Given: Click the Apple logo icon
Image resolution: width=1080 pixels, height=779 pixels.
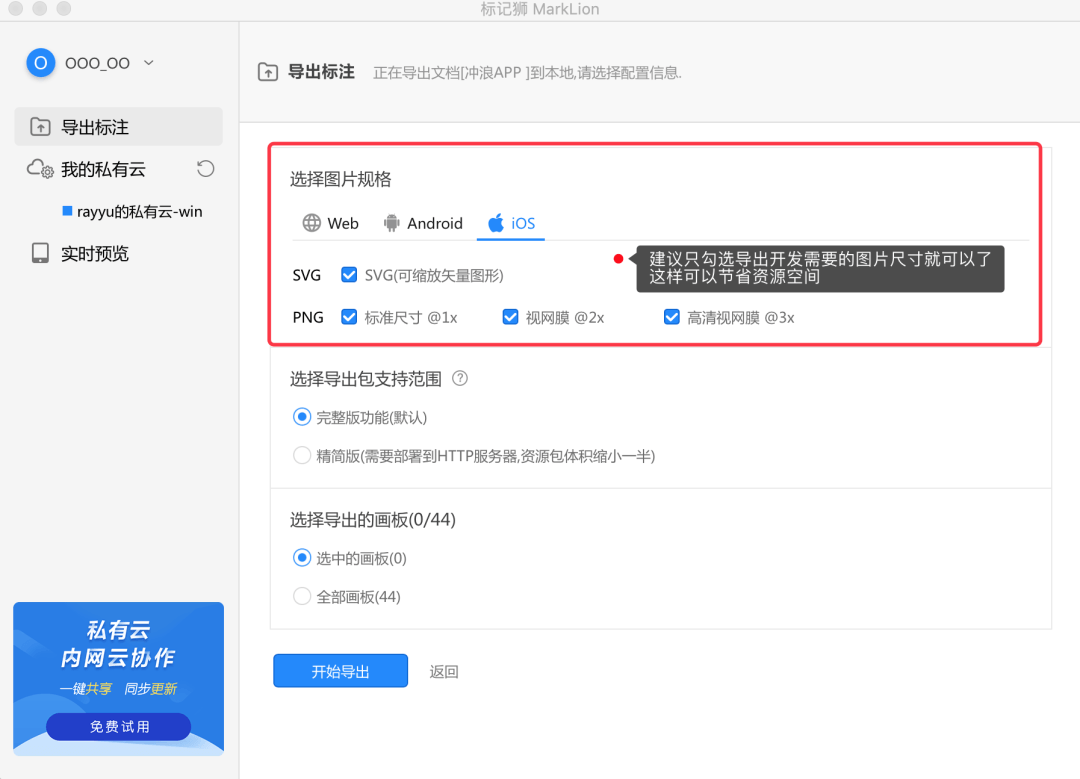Looking at the screenshot, I should coord(496,223).
